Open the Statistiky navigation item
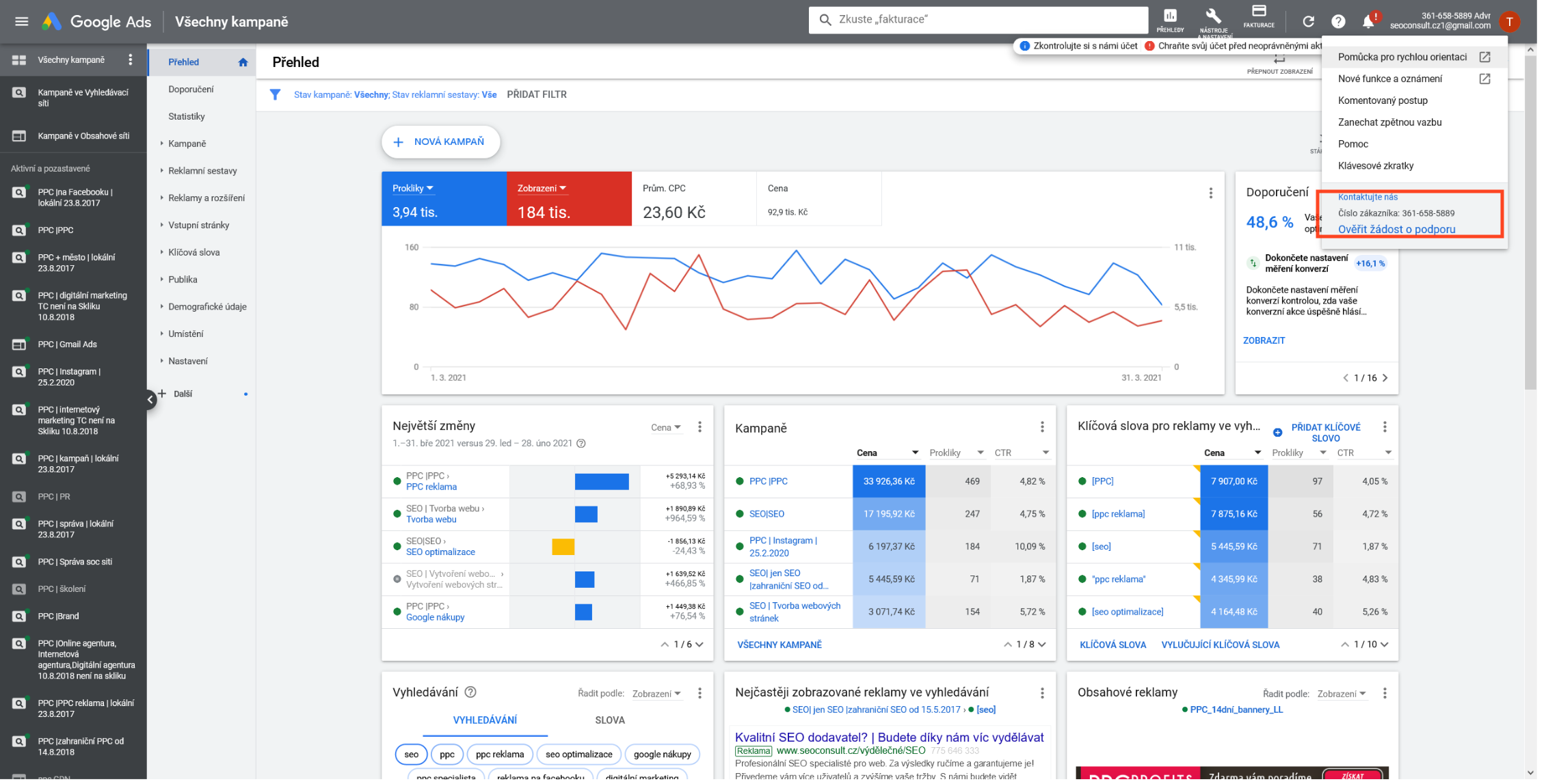This screenshot has height=784, width=1546. point(188,117)
